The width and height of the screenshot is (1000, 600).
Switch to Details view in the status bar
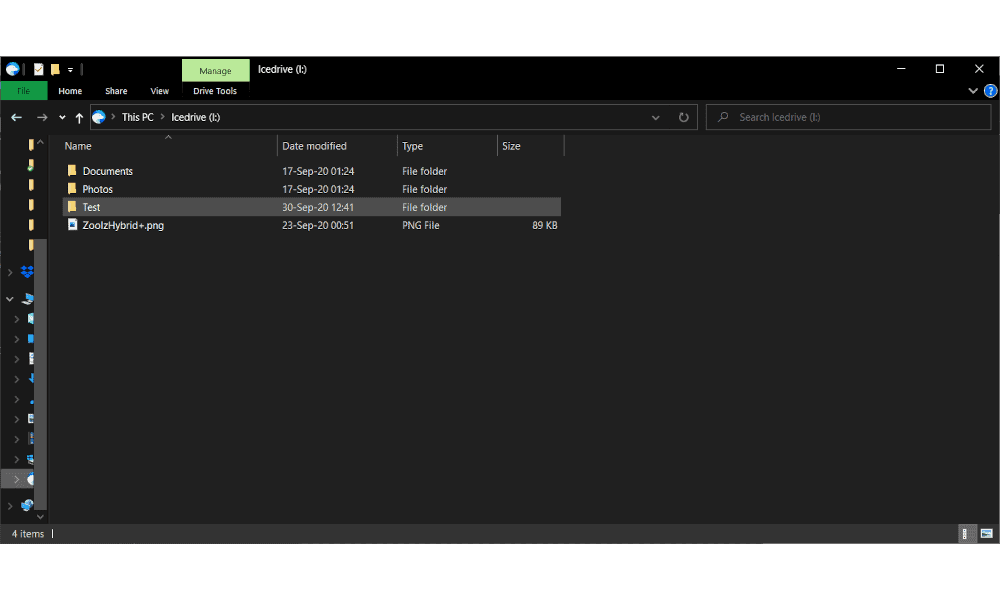click(967, 534)
